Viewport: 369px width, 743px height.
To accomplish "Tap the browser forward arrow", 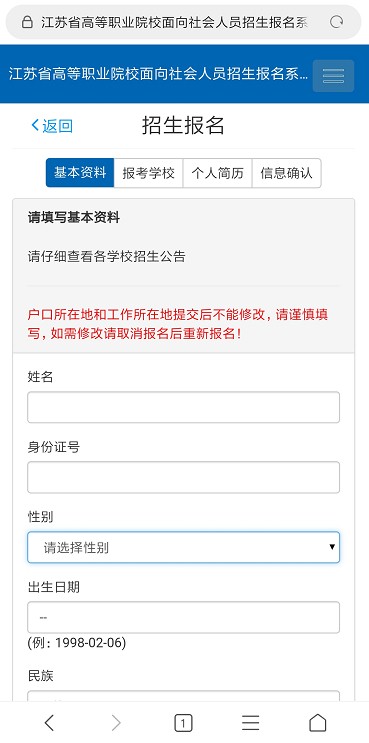I will point(116,723).
